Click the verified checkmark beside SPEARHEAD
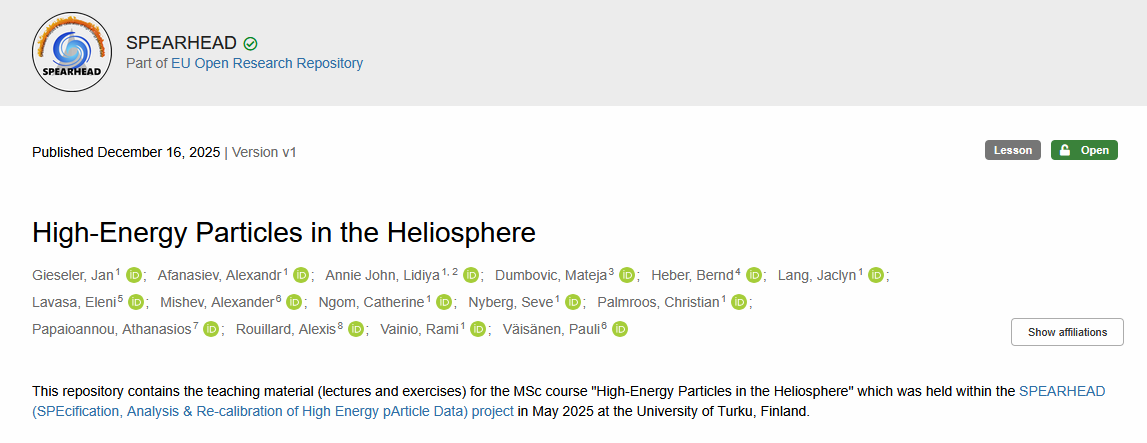1147x443 pixels. tap(250, 43)
